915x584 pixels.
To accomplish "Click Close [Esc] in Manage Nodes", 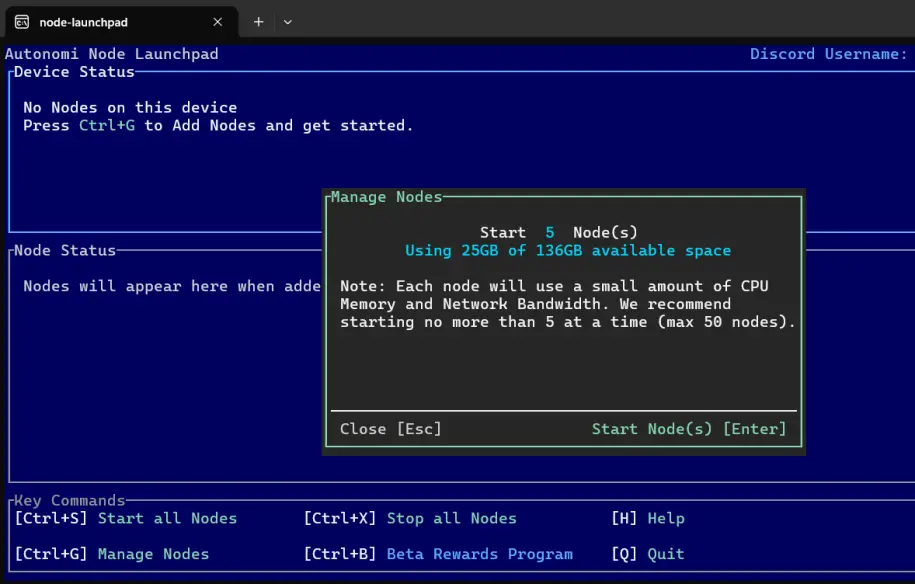I will pyautogui.click(x=390, y=429).
